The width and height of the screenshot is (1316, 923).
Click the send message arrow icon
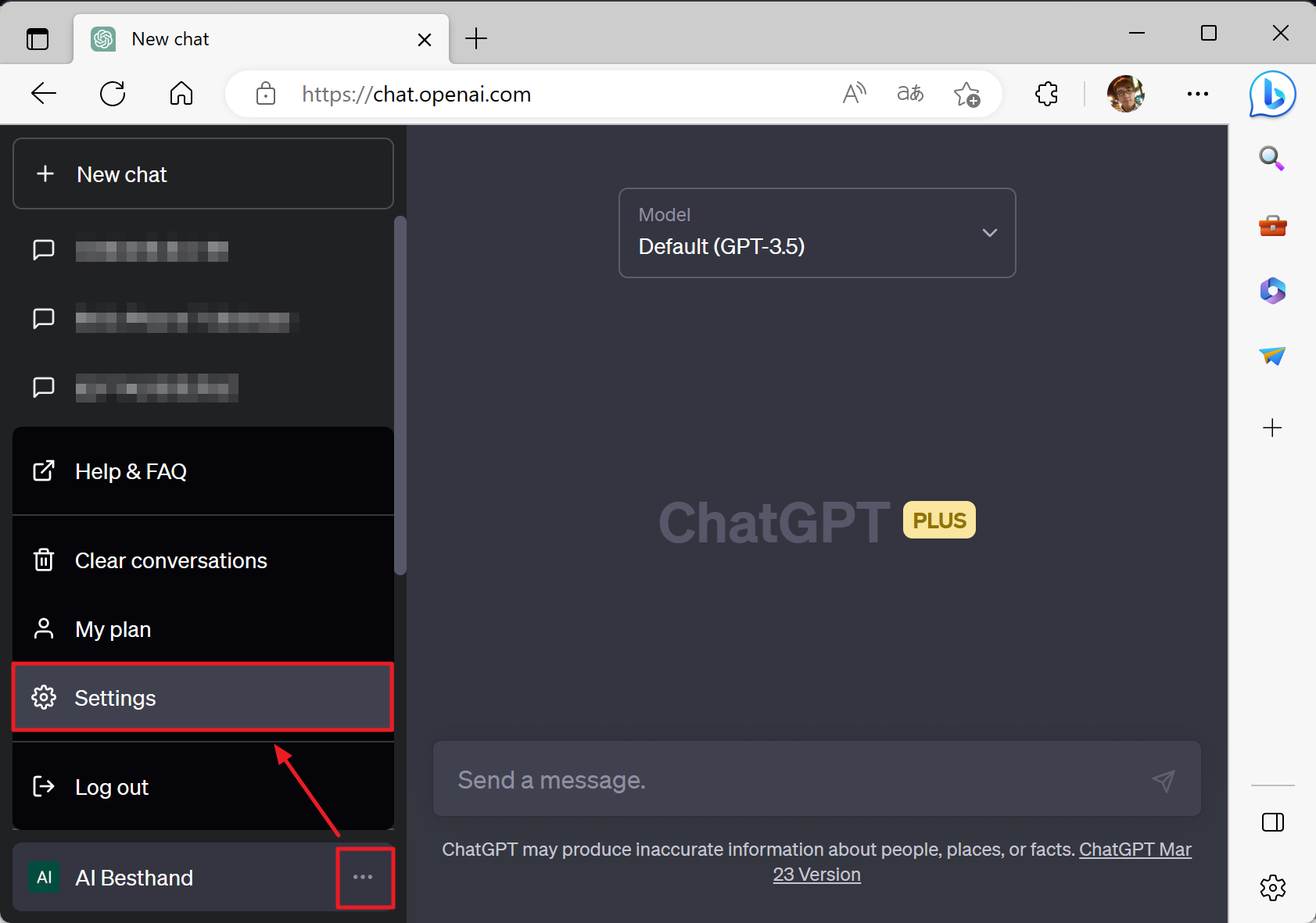1164,780
